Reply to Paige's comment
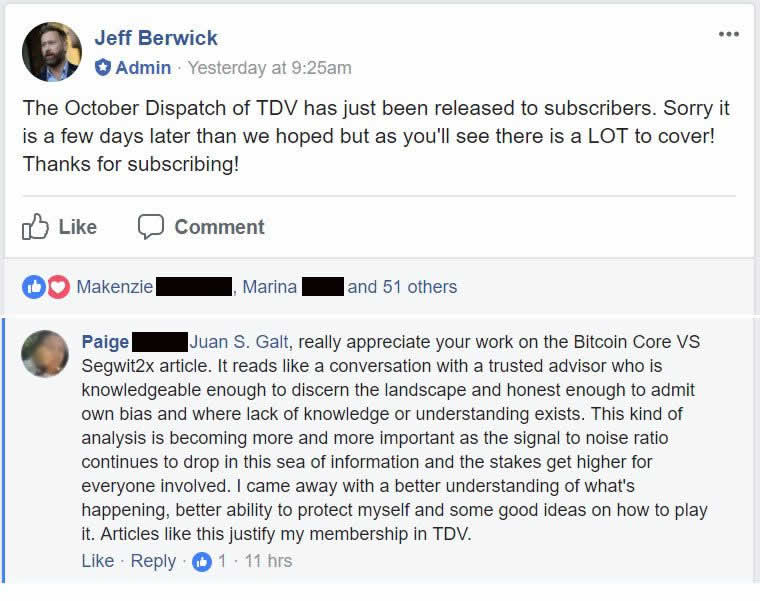Screen dimensions: 760x601 153,561
